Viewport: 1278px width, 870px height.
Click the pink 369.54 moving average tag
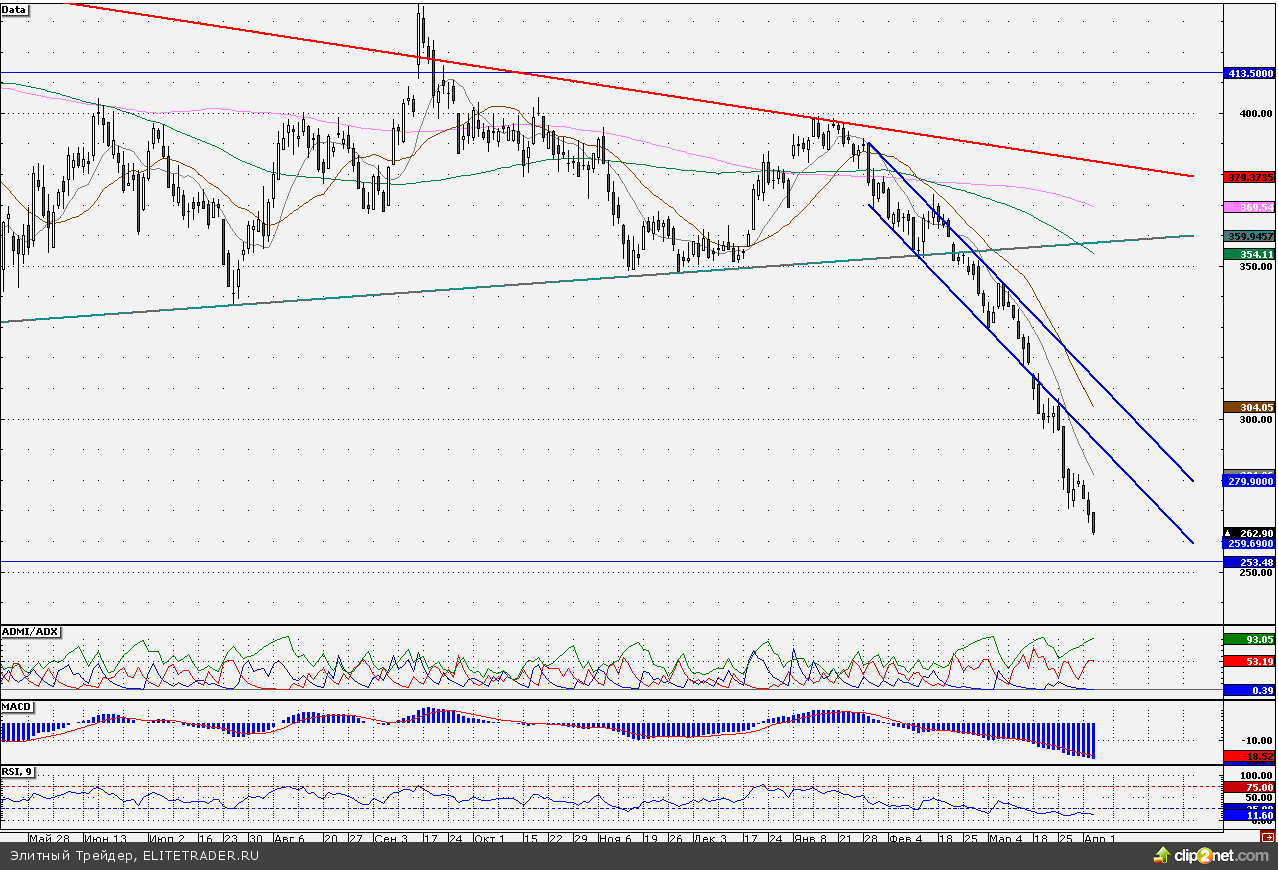[1249, 207]
